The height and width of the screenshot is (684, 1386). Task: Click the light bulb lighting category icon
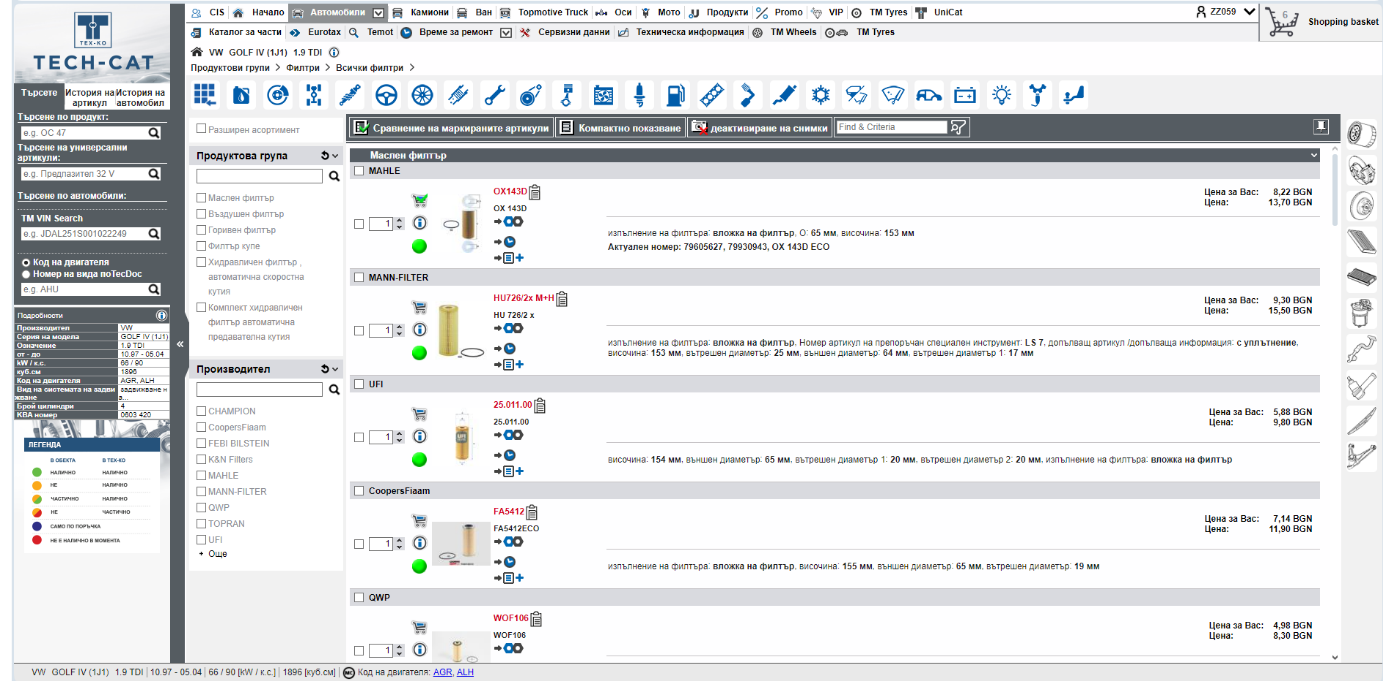tap(1001, 96)
